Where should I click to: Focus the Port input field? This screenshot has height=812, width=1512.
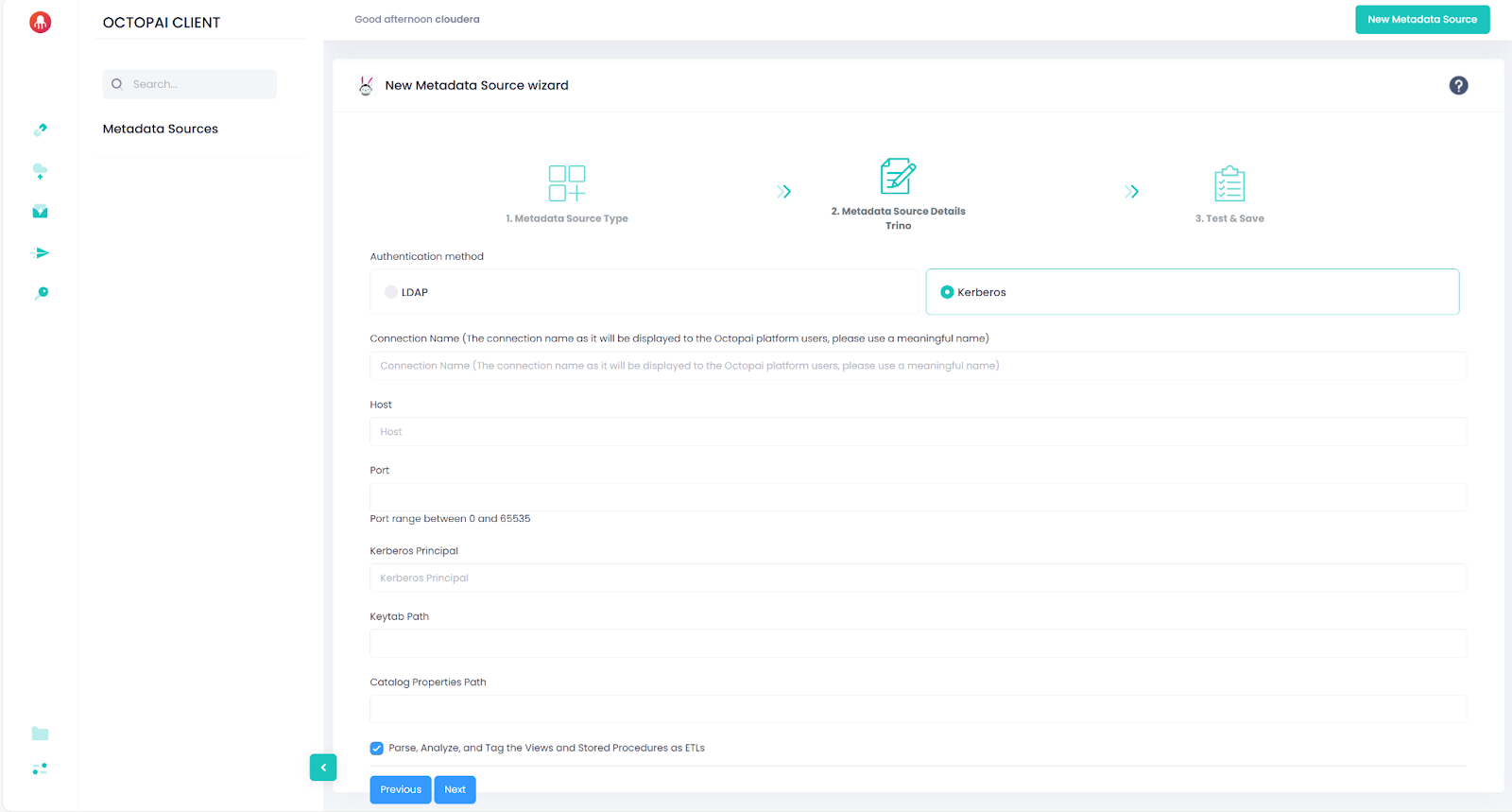pos(919,497)
